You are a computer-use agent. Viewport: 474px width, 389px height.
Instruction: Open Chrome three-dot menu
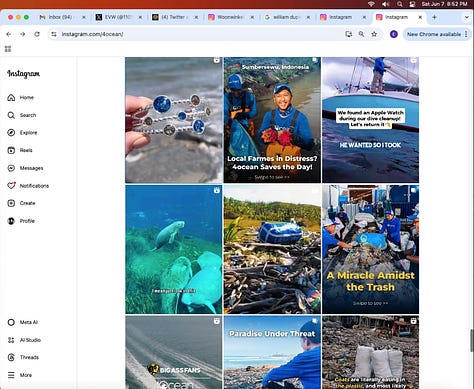click(x=466, y=34)
